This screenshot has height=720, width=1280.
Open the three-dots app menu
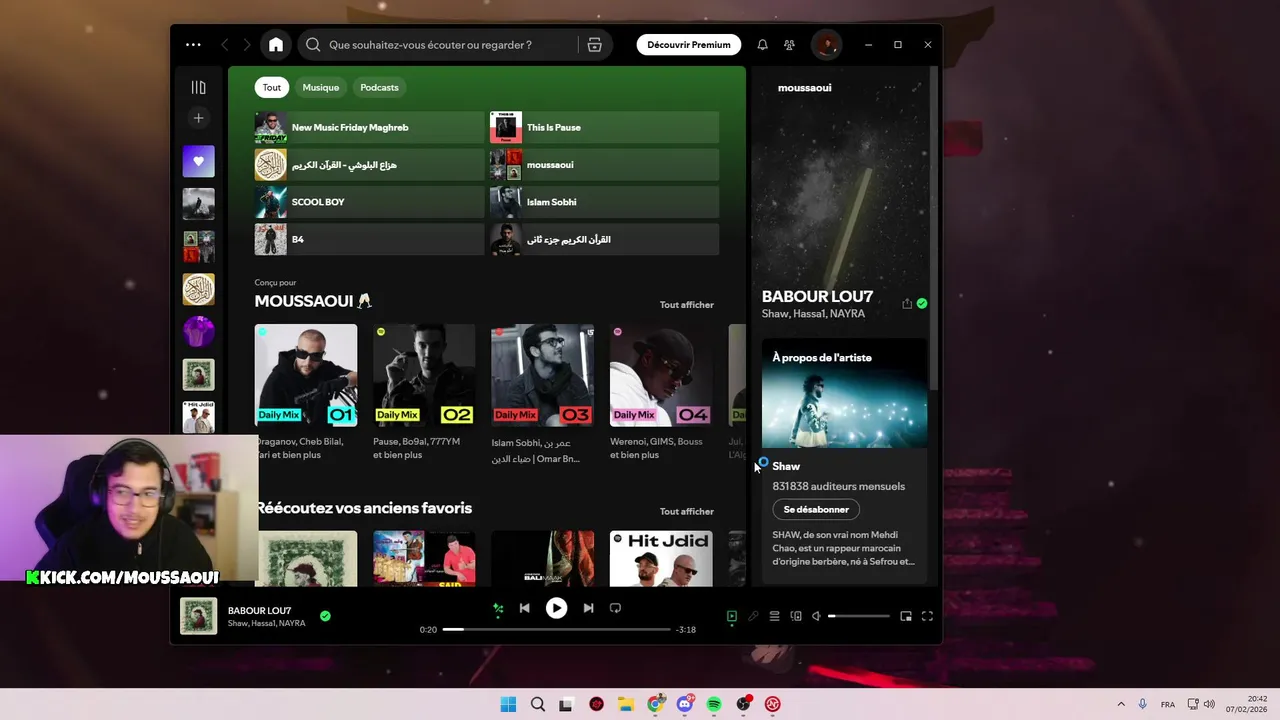pyautogui.click(x=193, y=45)
